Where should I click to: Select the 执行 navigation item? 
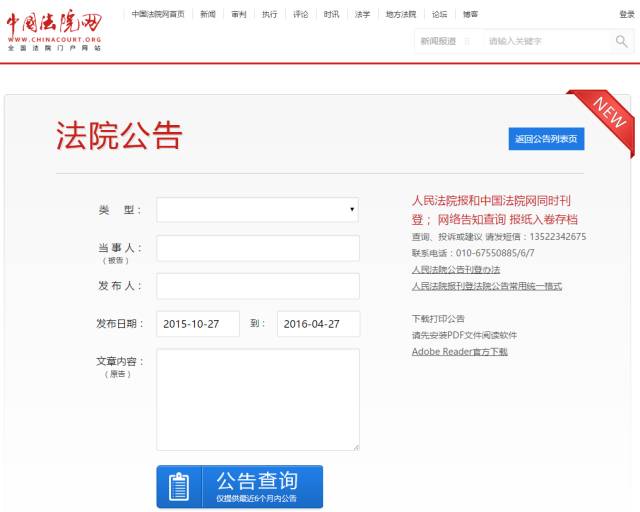tap(269, 14)
